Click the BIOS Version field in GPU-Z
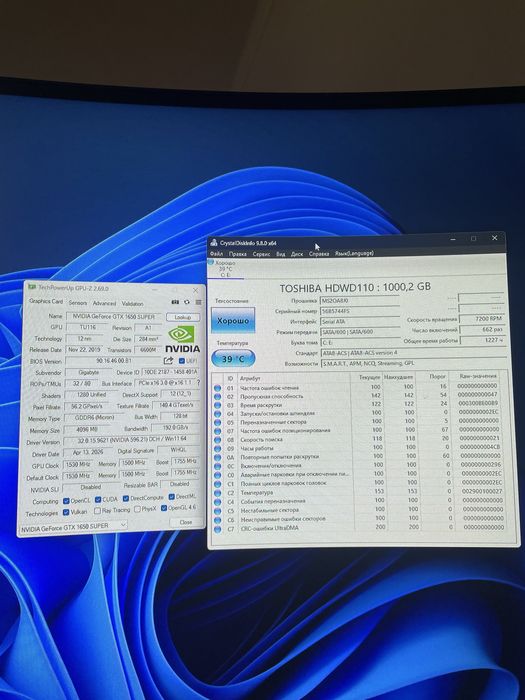Viewport: 525px width, 700px height. pos(113,361)
